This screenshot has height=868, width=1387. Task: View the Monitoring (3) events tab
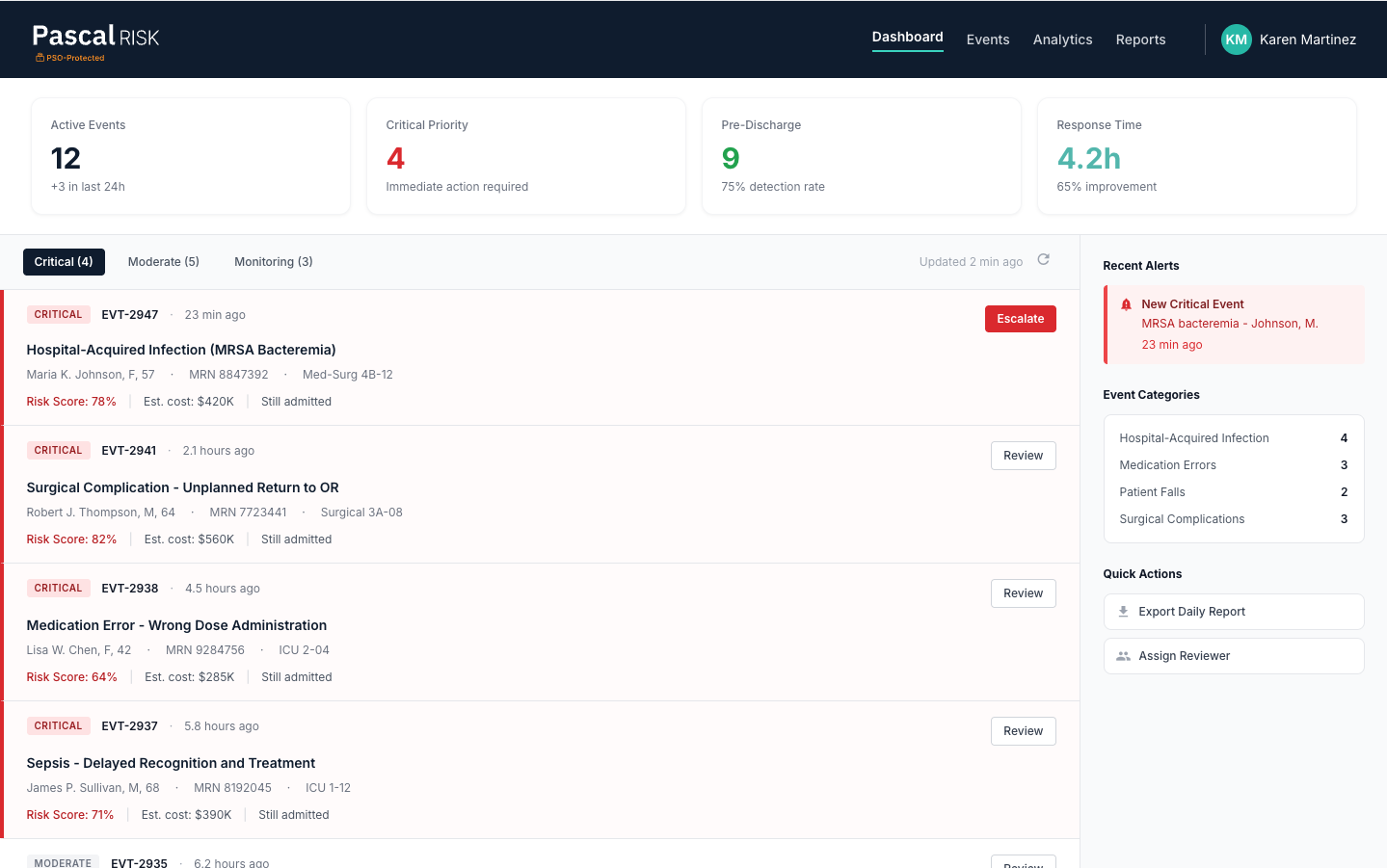click(x=274, y=262)
